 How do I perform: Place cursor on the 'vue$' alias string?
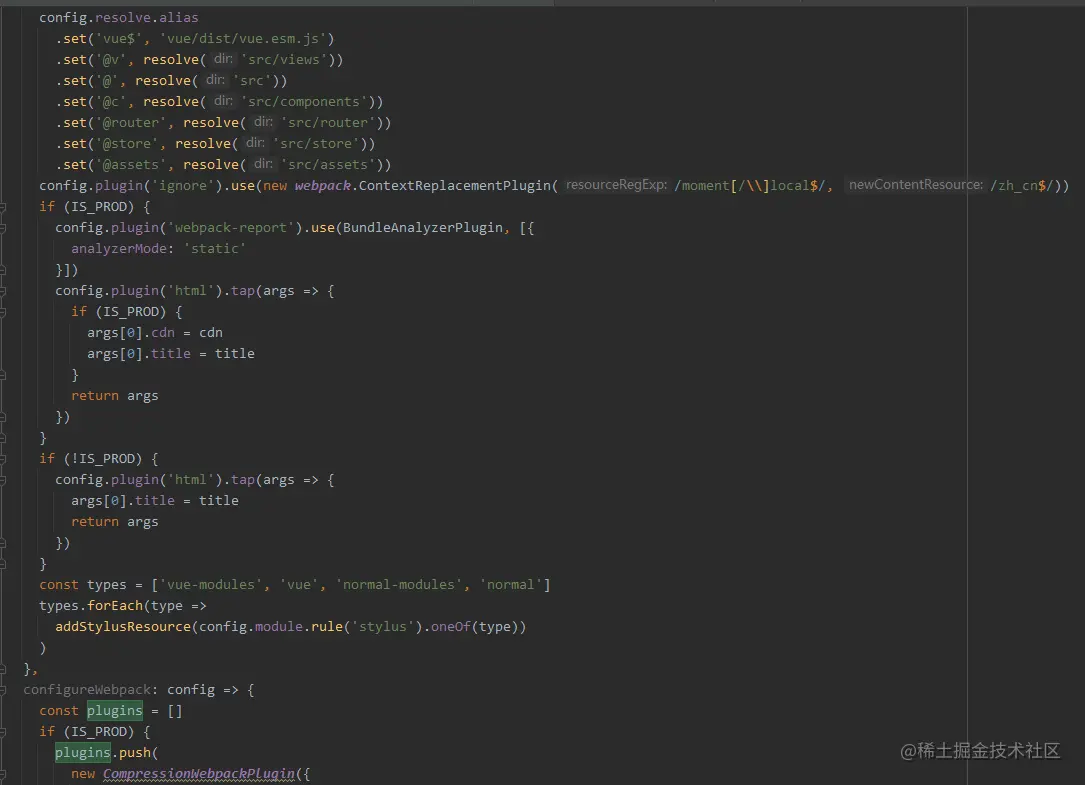pyautogui.click(x=120, y=38)
